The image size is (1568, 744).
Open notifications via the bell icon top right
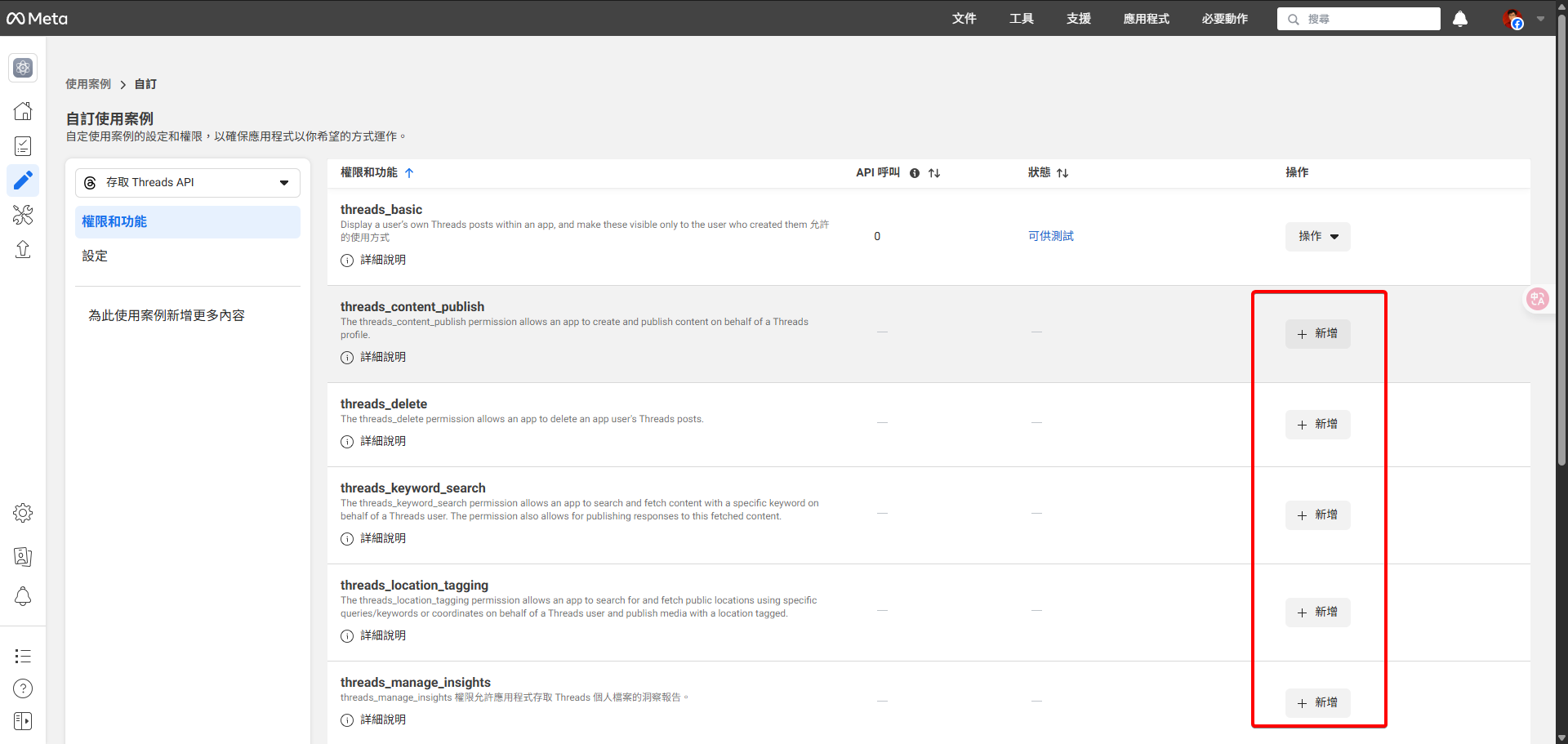tap(1460, 19)
